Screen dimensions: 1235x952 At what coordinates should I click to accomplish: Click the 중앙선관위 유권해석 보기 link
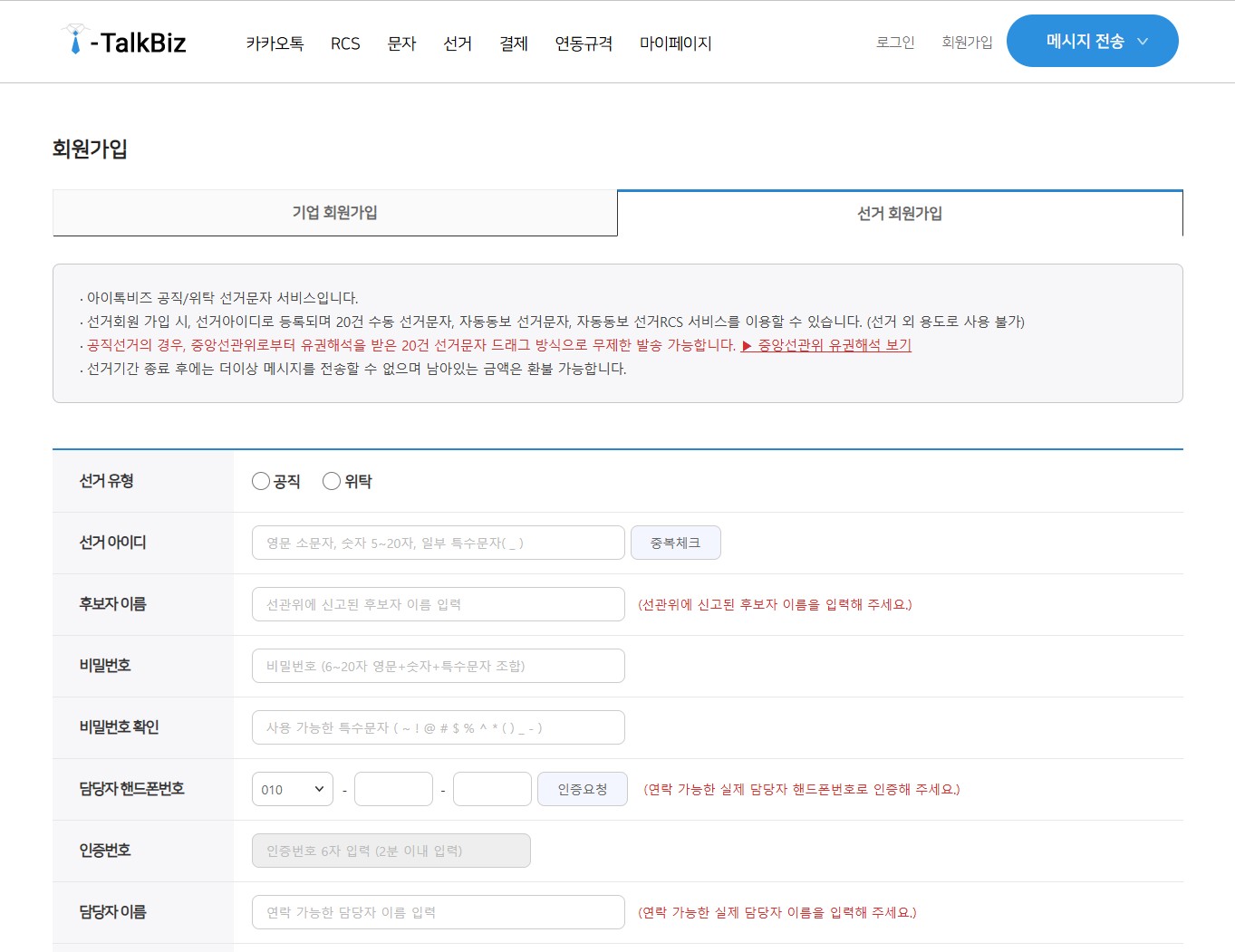827,345
